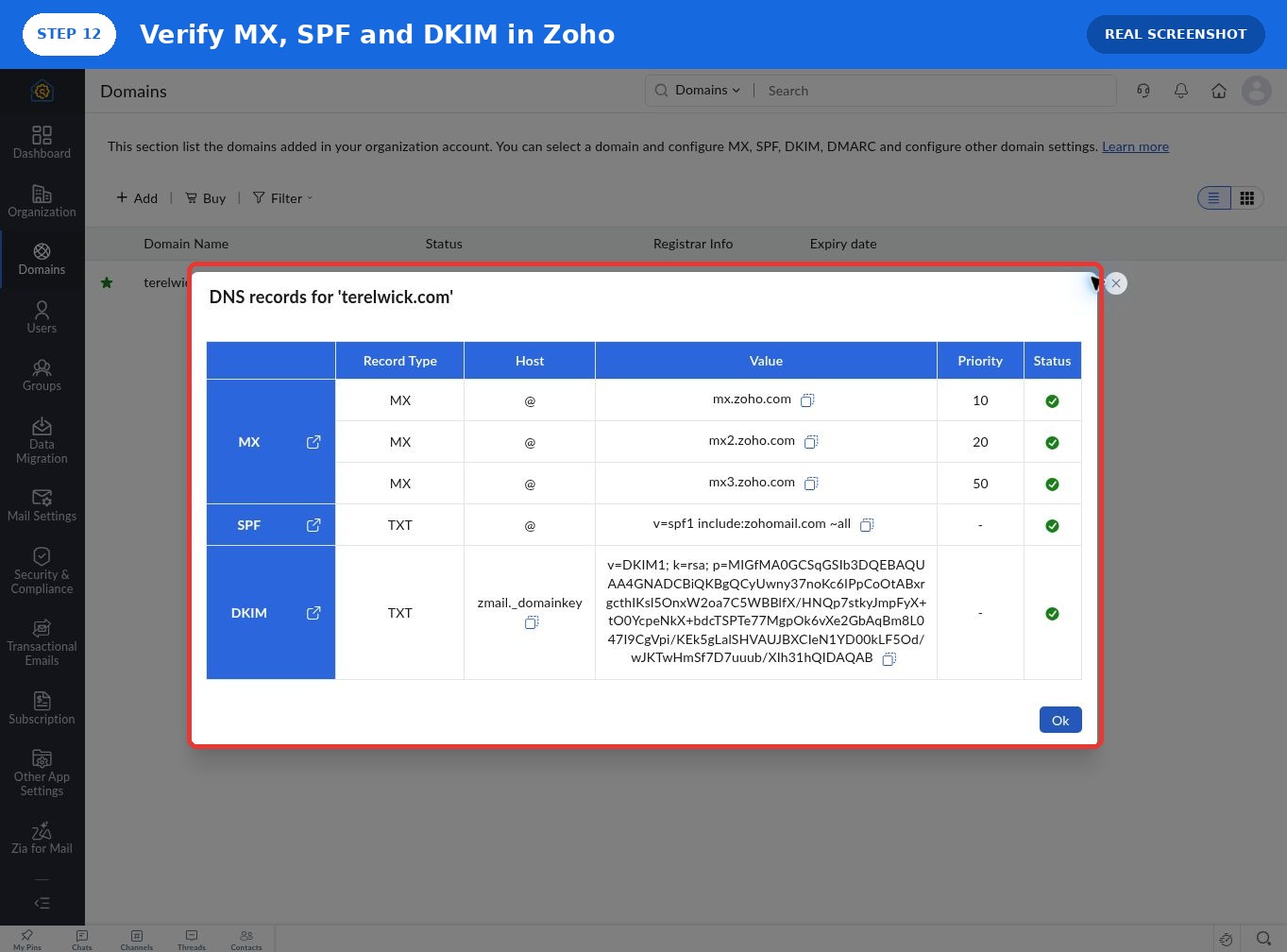
Task: Click the Registrar Info column header
Action: 693,244
